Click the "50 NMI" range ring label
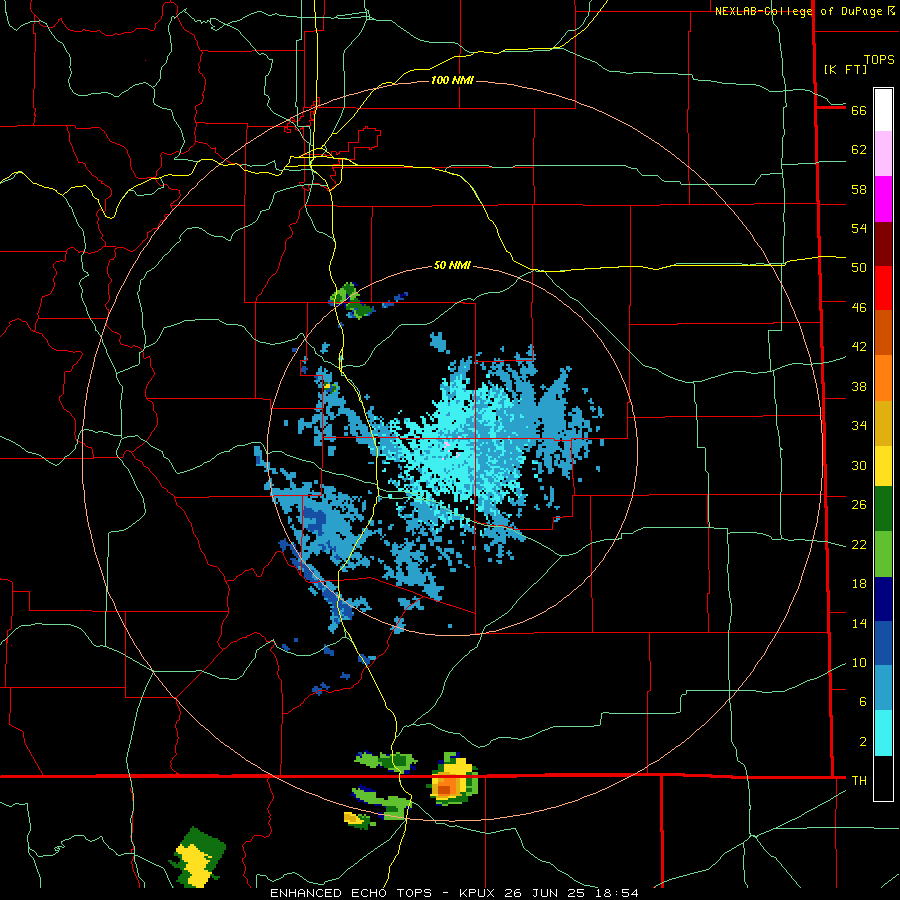 point(452,265)
